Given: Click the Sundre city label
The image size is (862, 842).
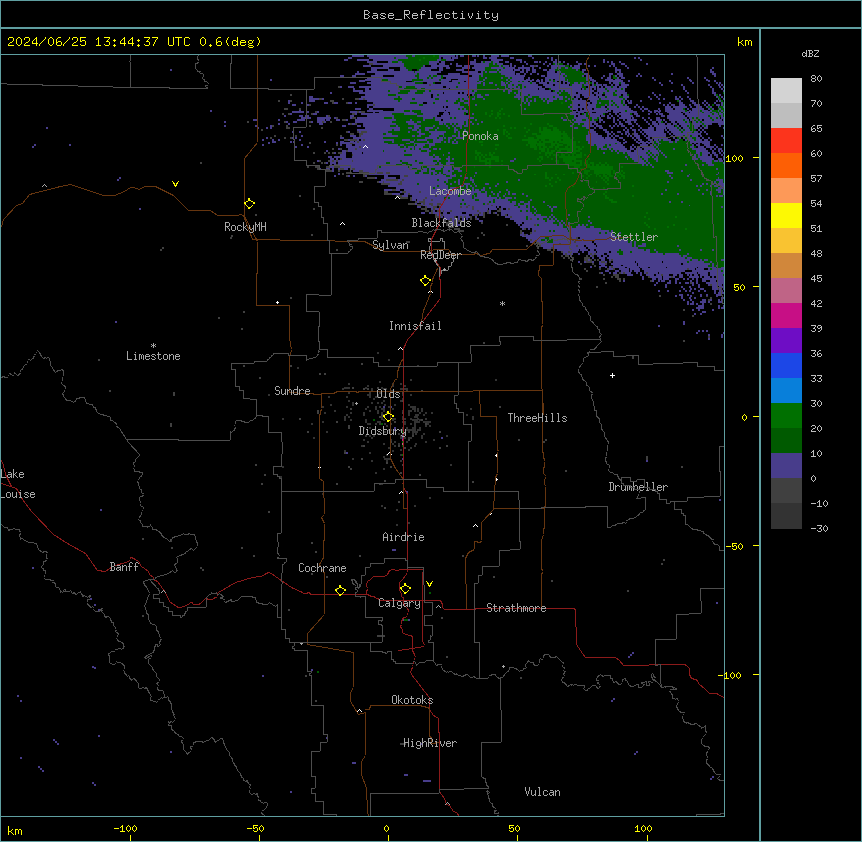Looking at the screenshot, I should 292,391.
